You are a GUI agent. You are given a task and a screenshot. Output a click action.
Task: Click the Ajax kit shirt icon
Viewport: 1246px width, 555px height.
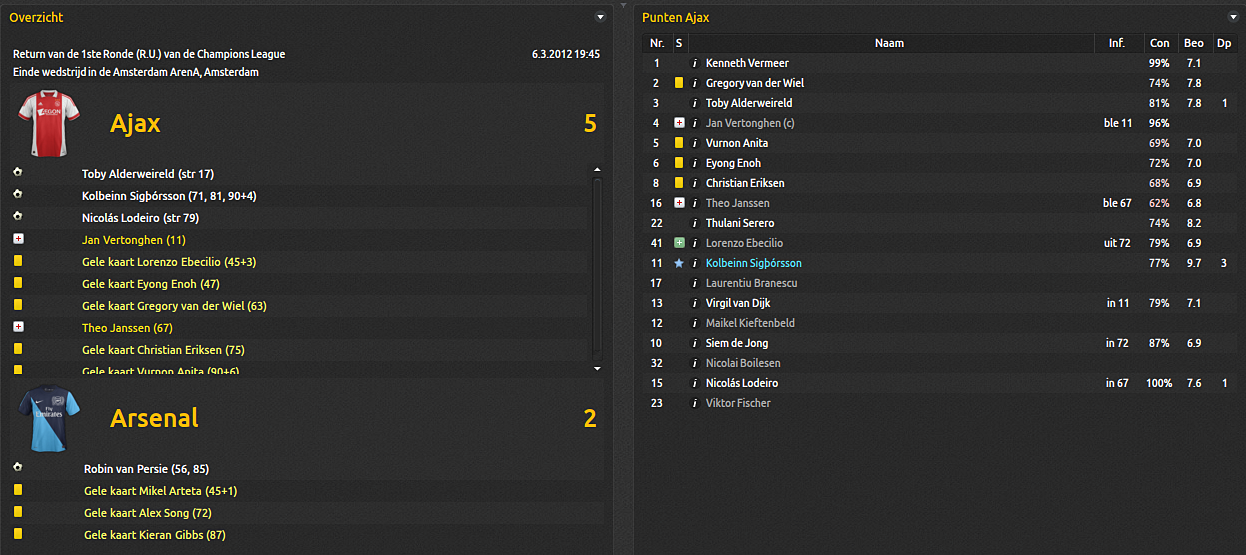[42, 123]
